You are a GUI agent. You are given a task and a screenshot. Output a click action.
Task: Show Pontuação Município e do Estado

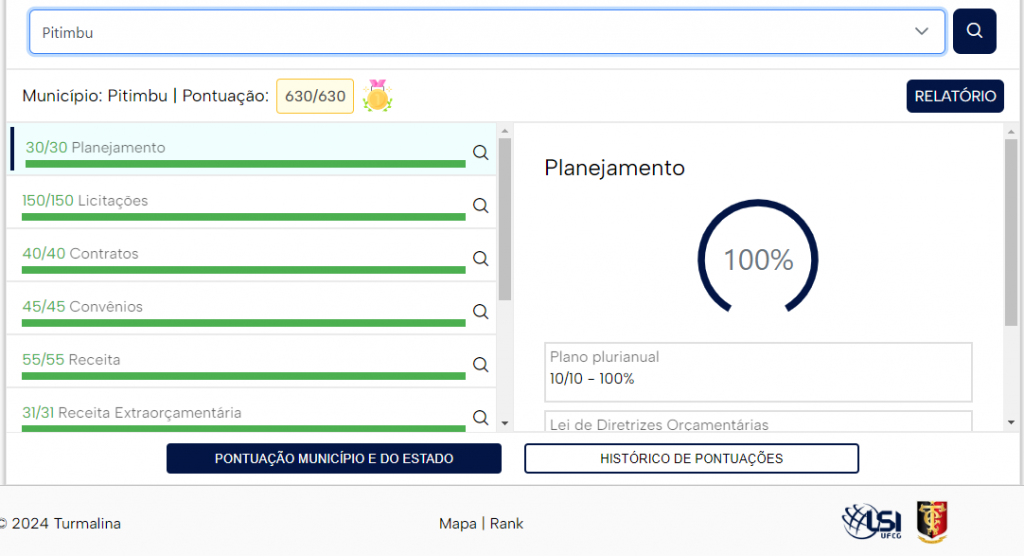coord(334,458)
